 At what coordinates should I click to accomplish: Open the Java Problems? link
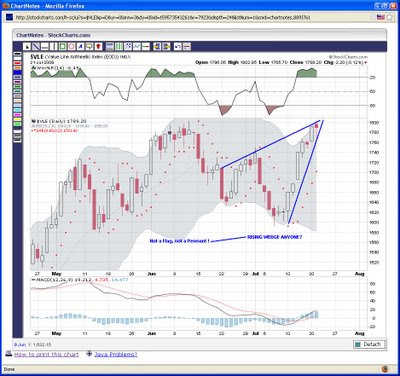(x=116, y=354)
